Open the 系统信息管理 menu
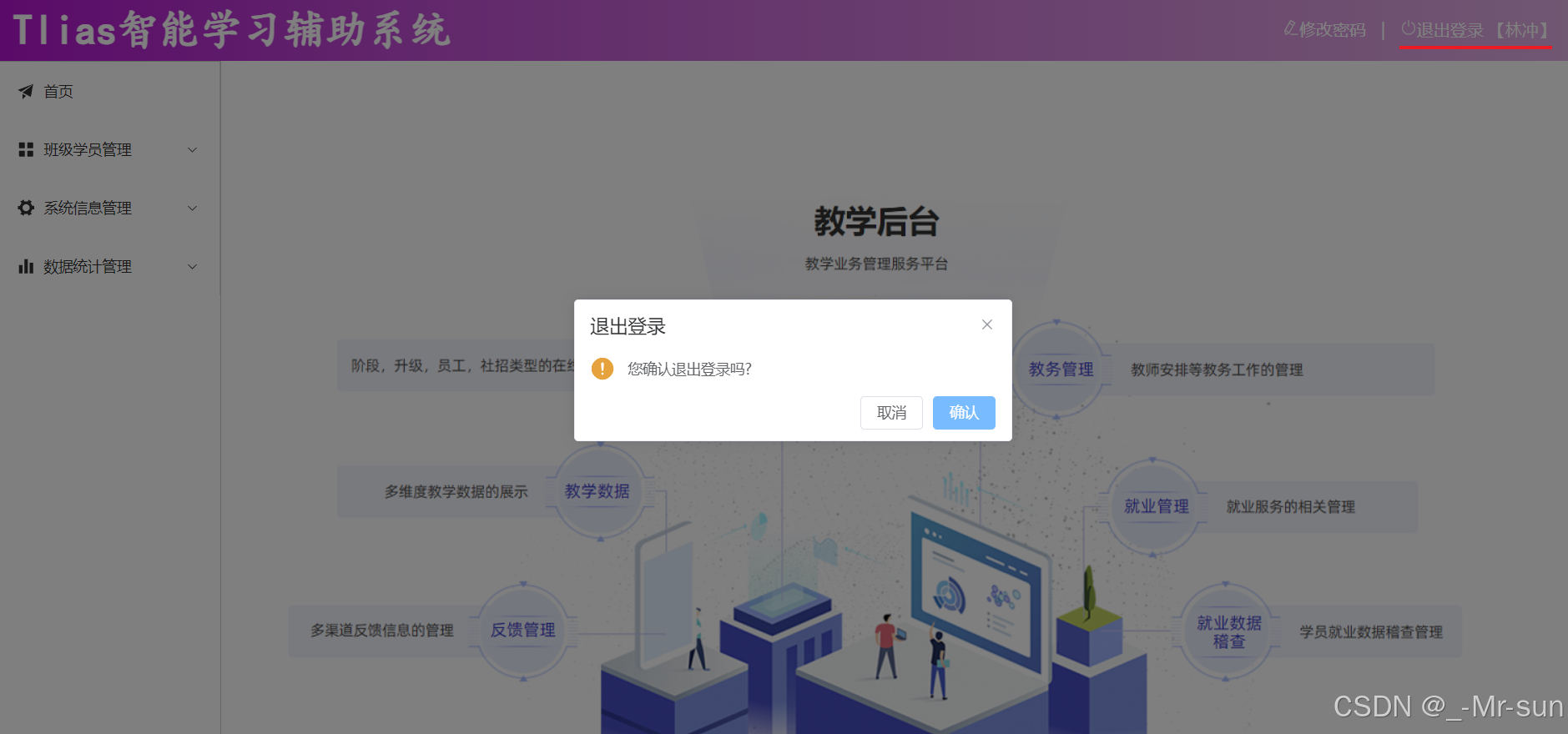The image size is (1568, 734). click(x=109, y=209)
